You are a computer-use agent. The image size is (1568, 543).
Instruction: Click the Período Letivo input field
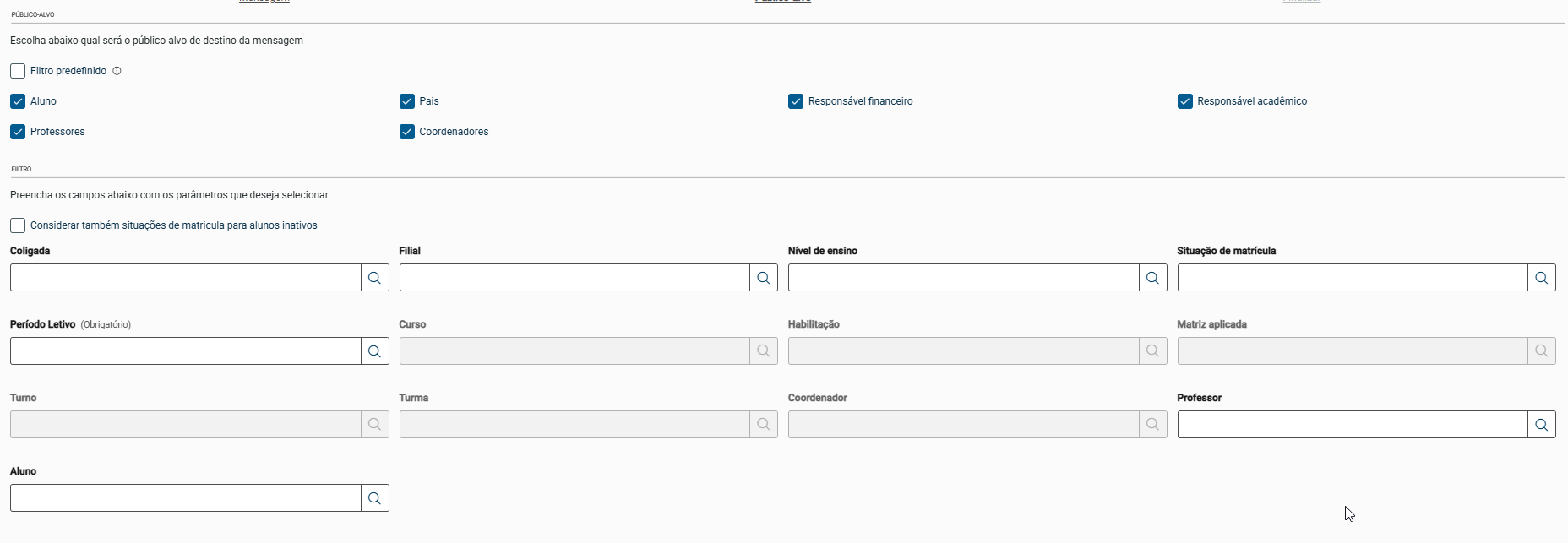[x=186, y=351]
